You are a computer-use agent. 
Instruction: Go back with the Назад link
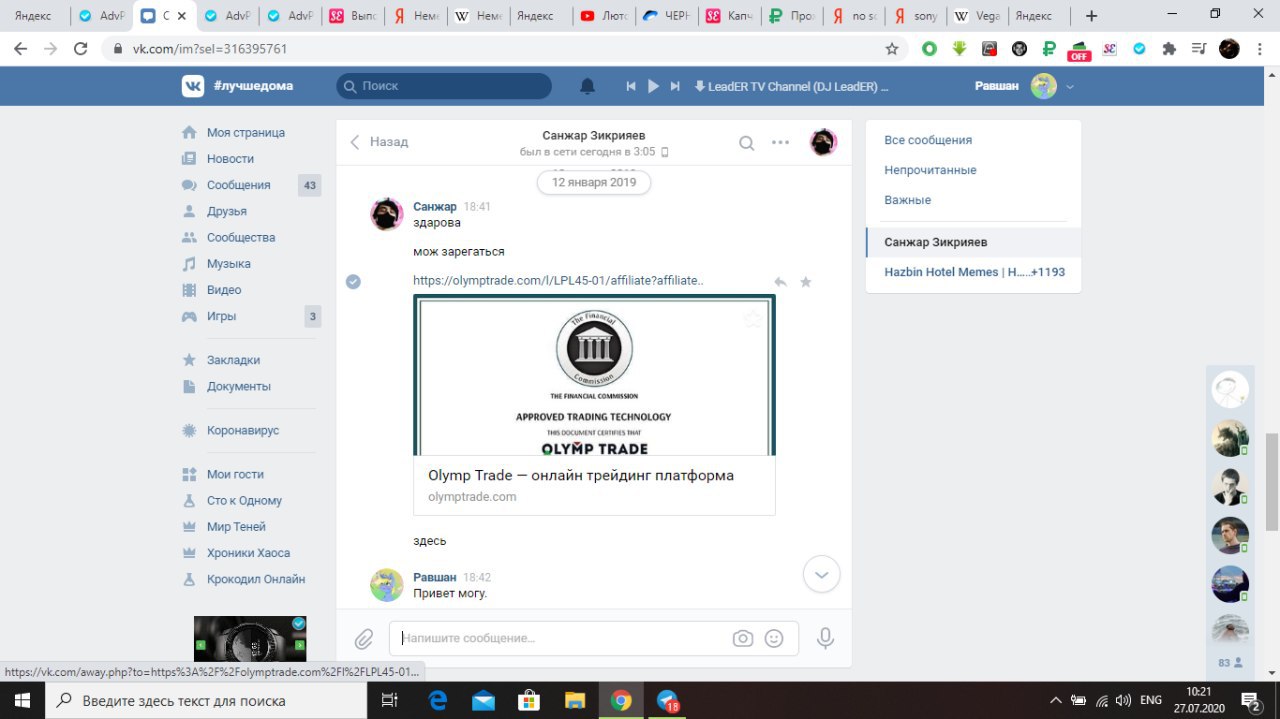pos(379,142)
